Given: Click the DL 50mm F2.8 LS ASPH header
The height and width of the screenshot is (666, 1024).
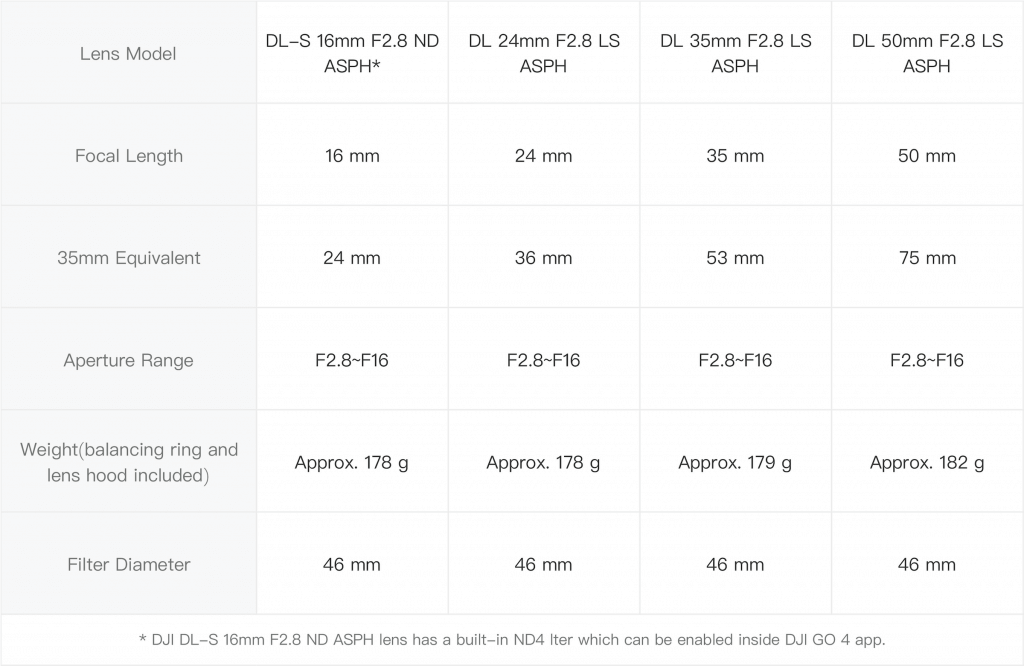Looking at the screenshot, I should 927,54.
